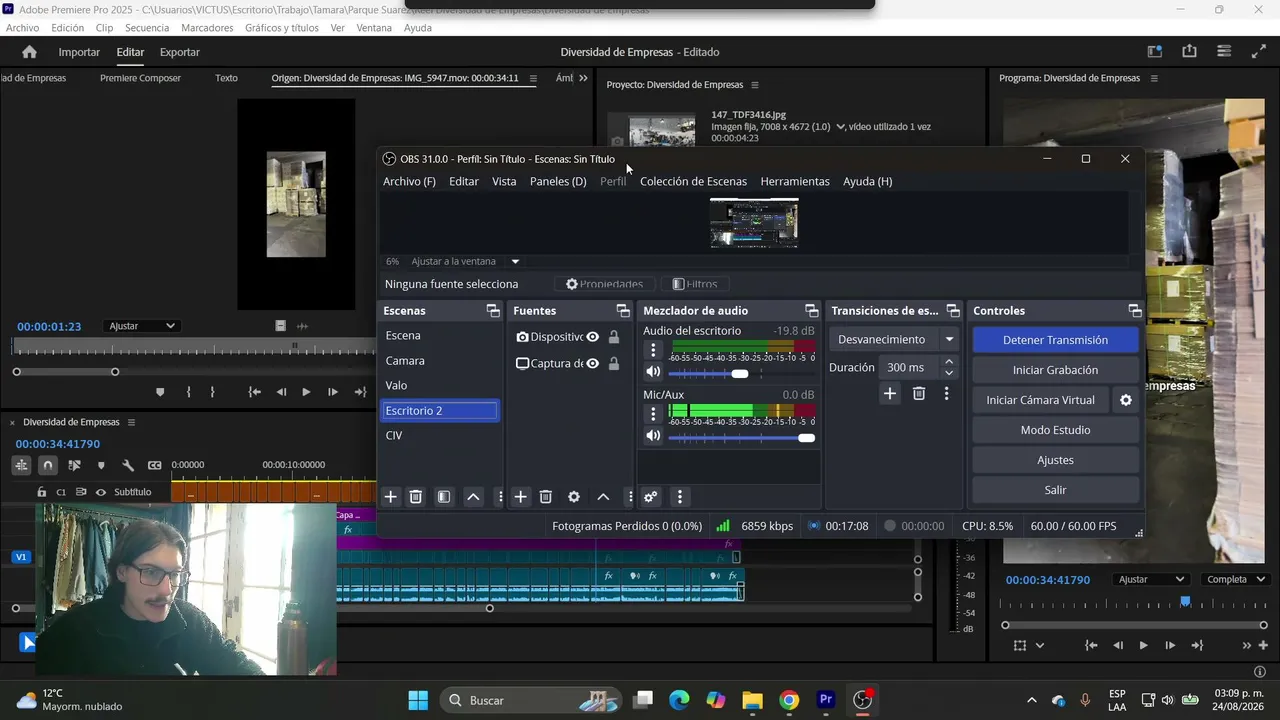Delete the selected scene in OBS Escenas
This screenshot has width=1280, height=720.
click(416, 497)
